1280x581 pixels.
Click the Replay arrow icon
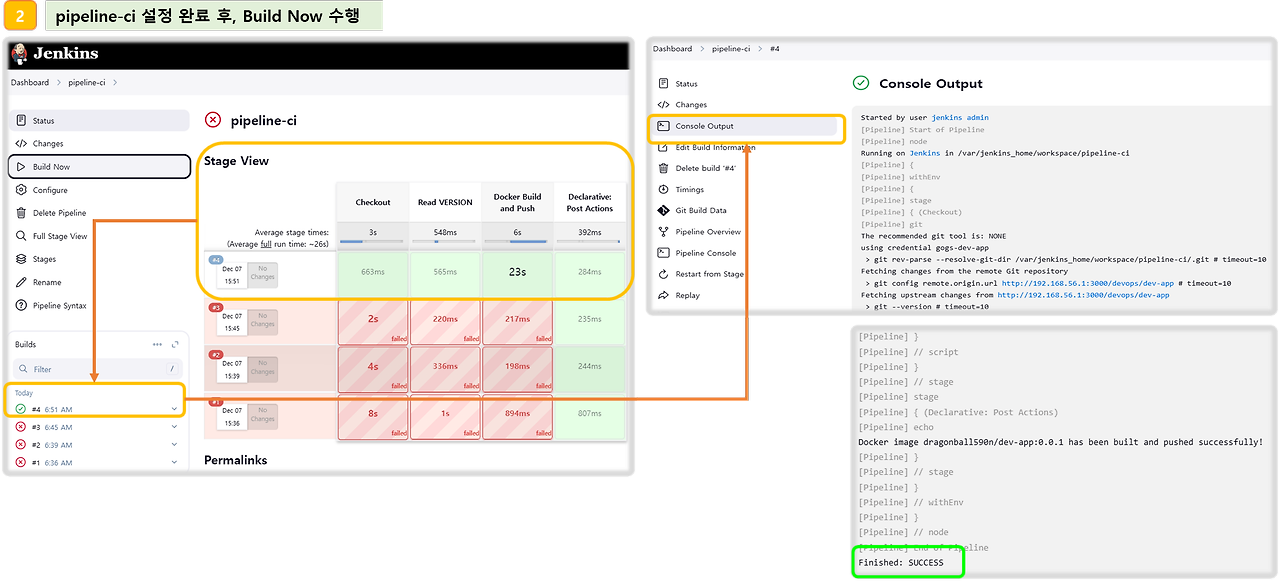[664, 295]
